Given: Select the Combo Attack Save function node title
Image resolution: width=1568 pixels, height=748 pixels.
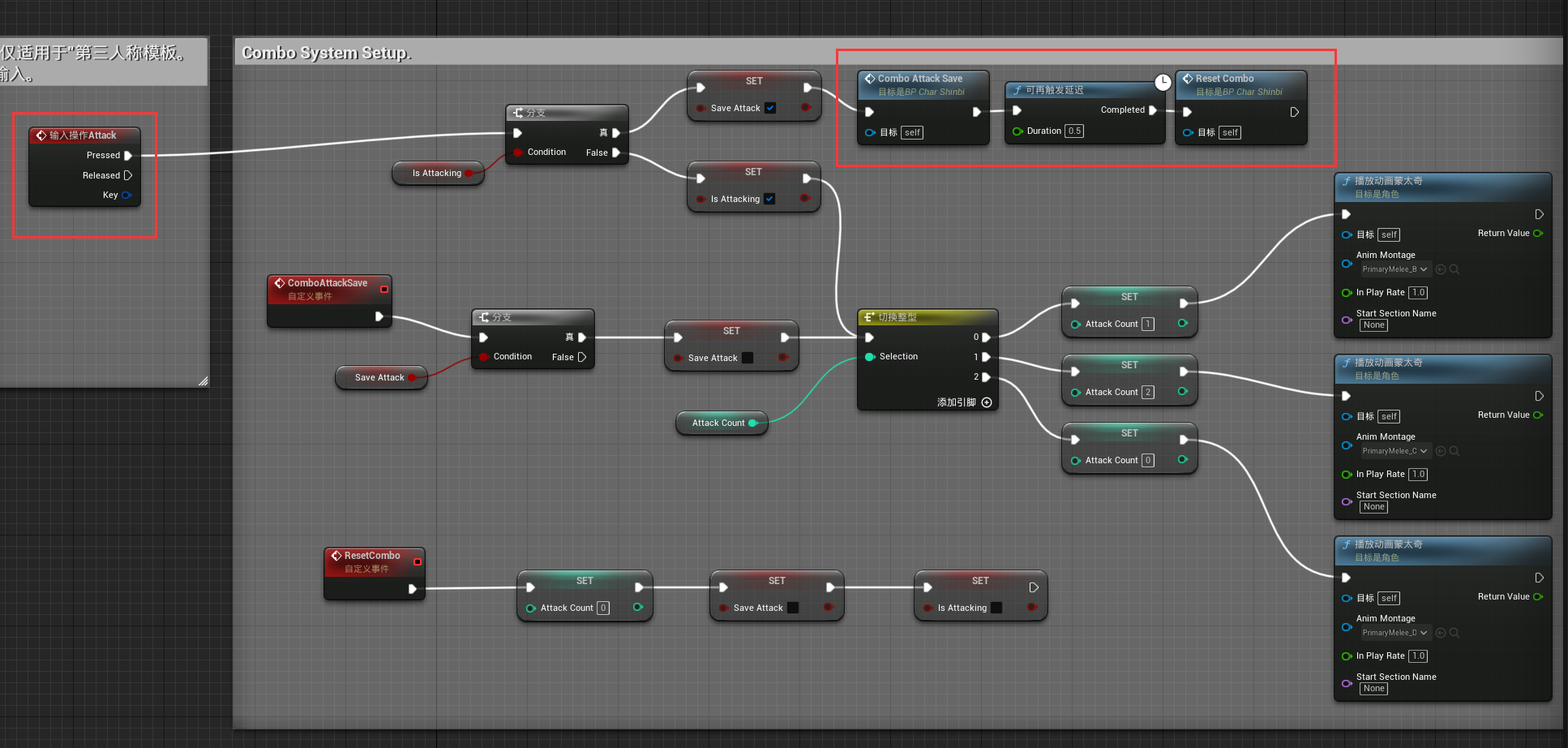Looking at the screenshot, I should pyautogui.click(x=920, y=79).
